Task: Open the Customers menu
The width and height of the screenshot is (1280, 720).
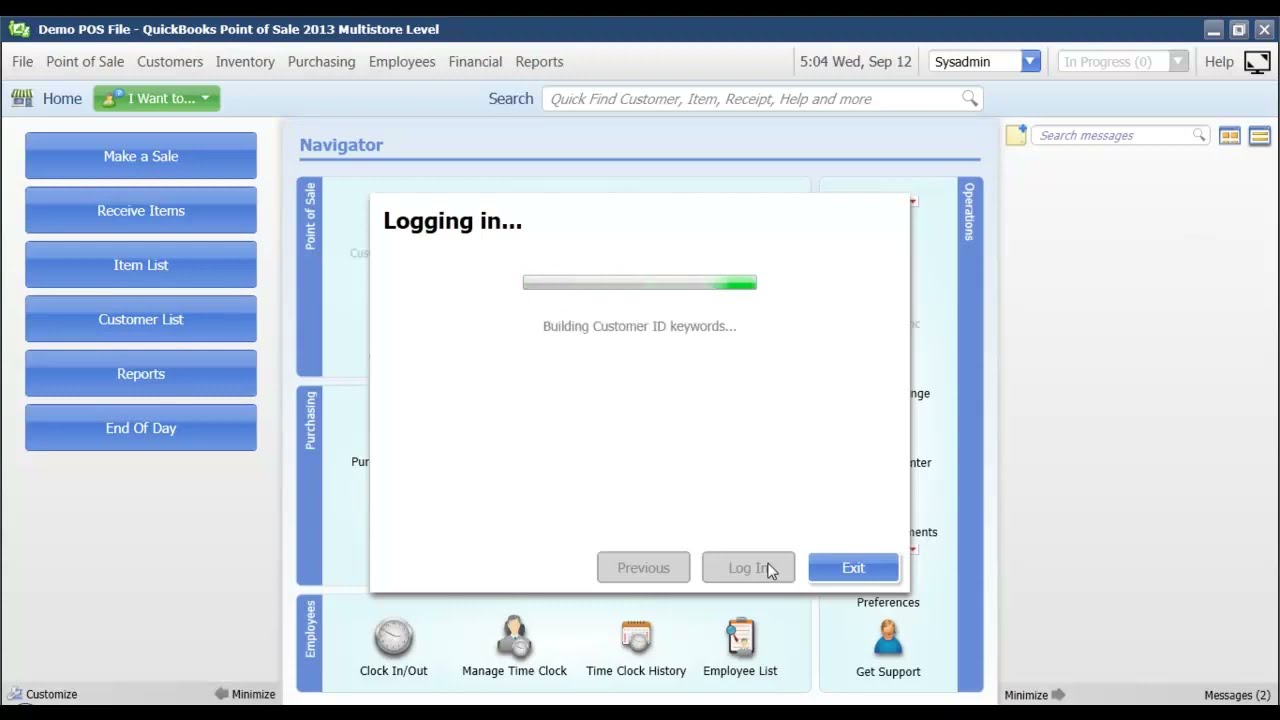Action: [x=170, y=62]
